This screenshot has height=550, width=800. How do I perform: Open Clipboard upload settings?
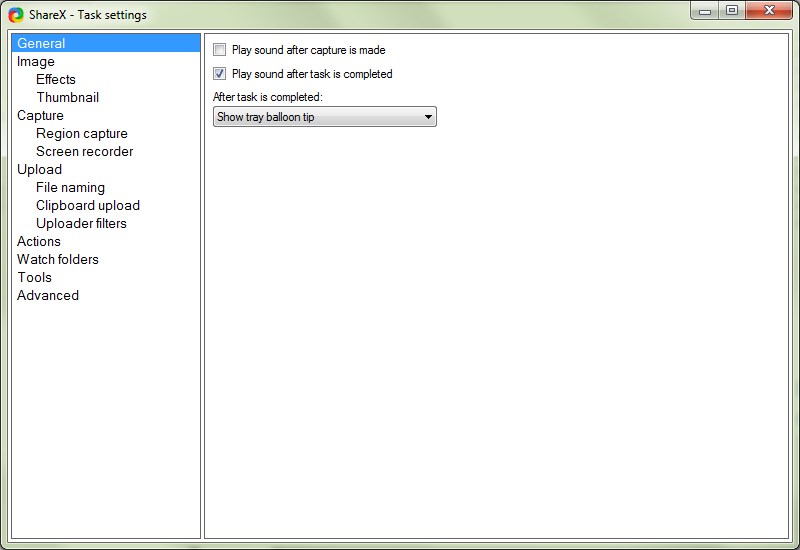88,206
